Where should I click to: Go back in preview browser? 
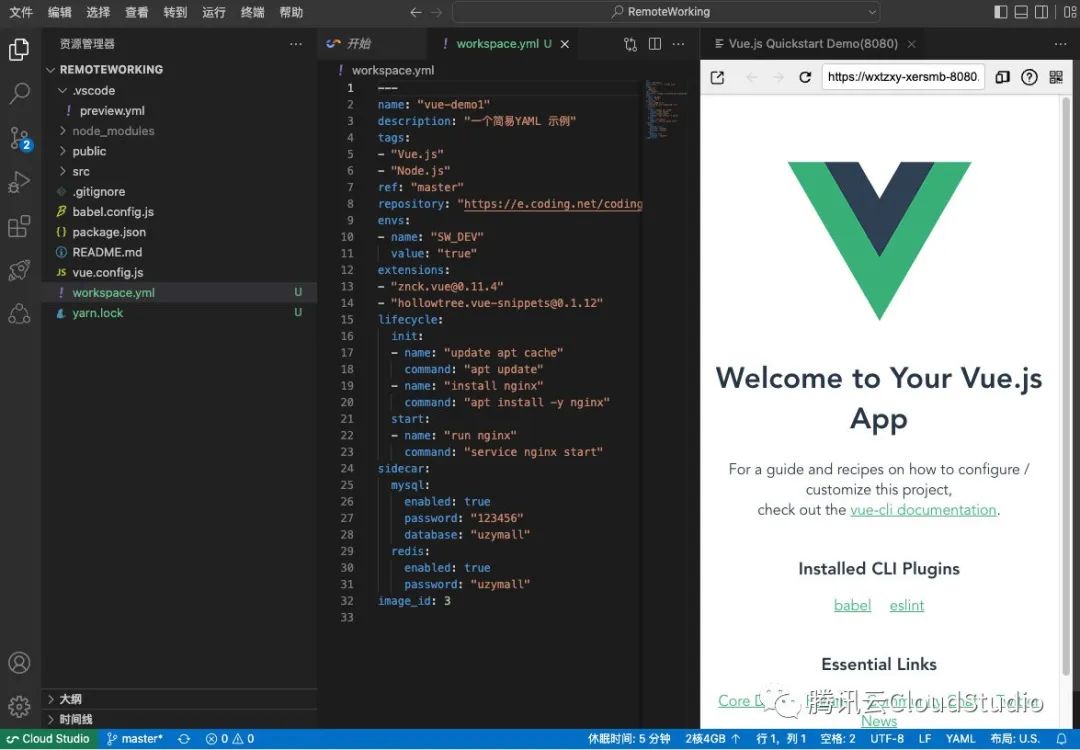coord(751,77)
